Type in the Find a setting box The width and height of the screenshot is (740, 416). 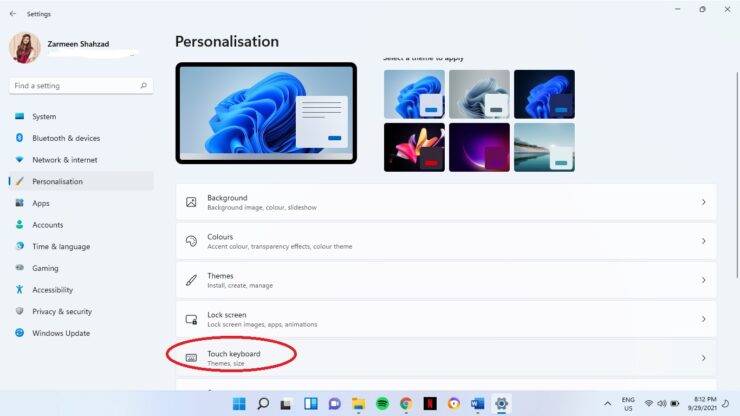tap(70, 86)
